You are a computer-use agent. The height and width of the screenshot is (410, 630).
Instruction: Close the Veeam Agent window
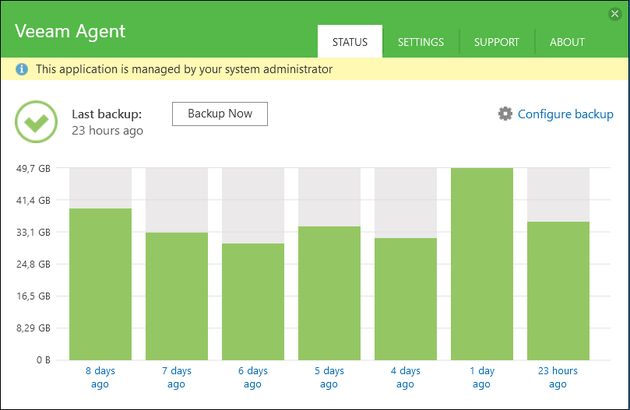pyautogui.click(x=615, y=14)
